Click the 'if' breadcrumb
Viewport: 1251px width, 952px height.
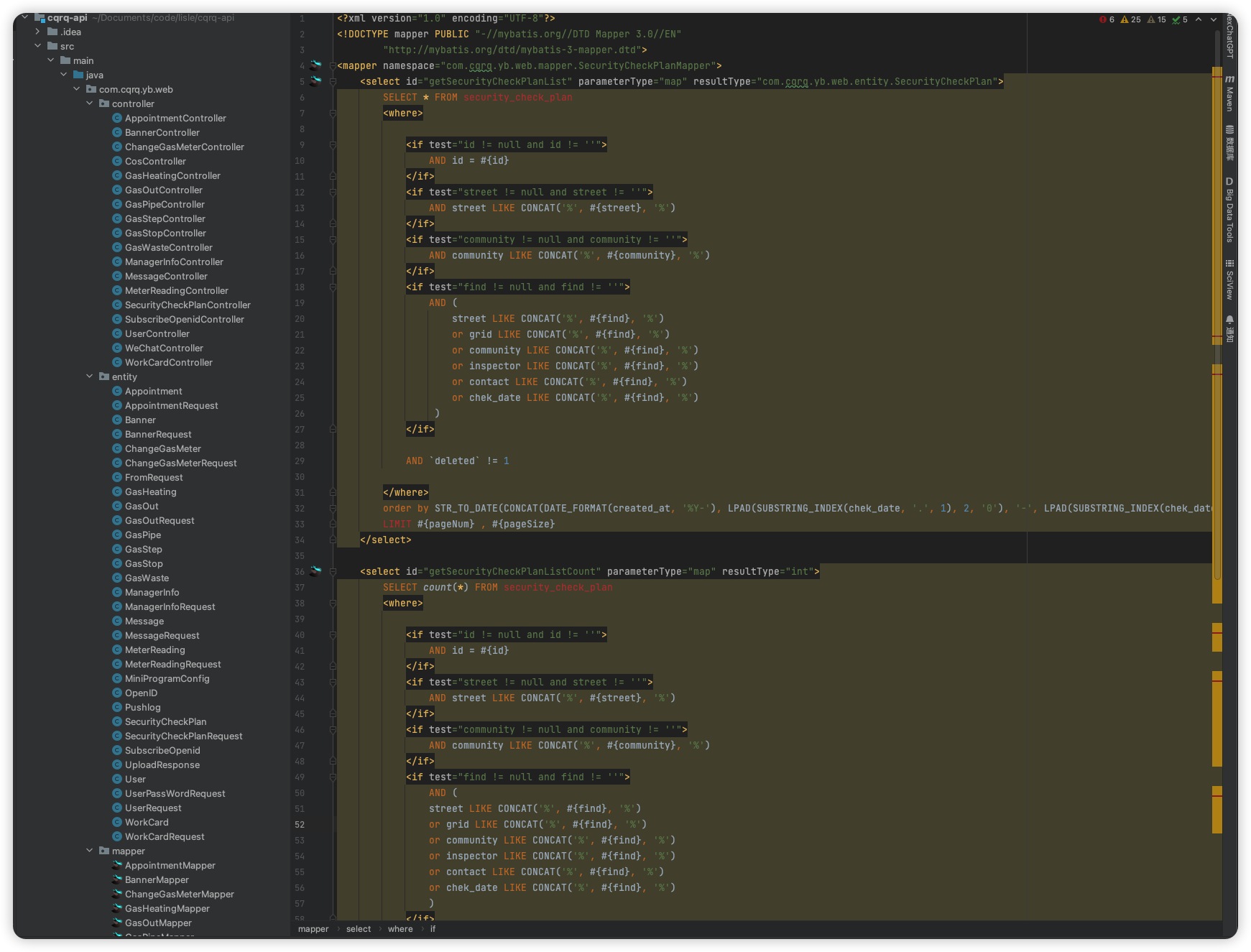(433, 929)
